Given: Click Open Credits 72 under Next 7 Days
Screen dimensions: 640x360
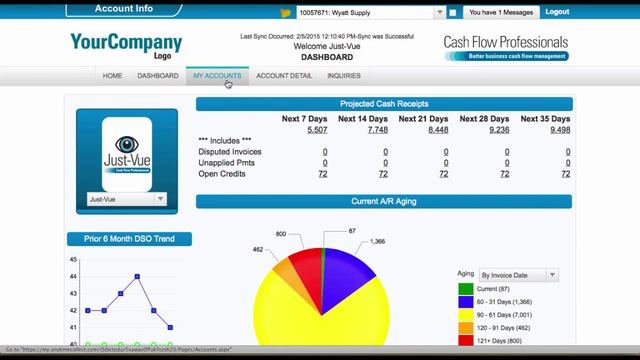Looking at the screenshot, I should (x=323, y=174).
